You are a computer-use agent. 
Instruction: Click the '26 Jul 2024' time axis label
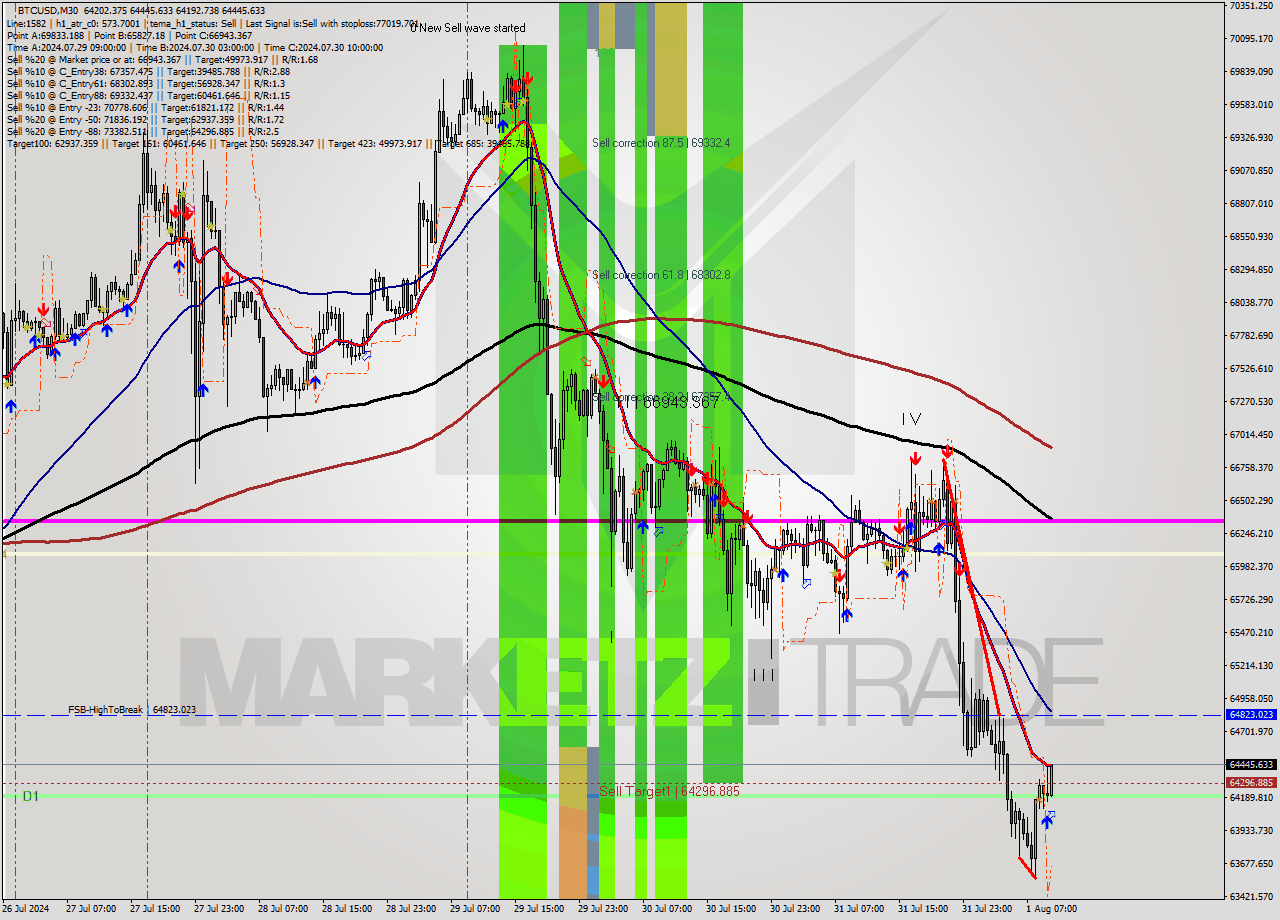tap(26, 909)
